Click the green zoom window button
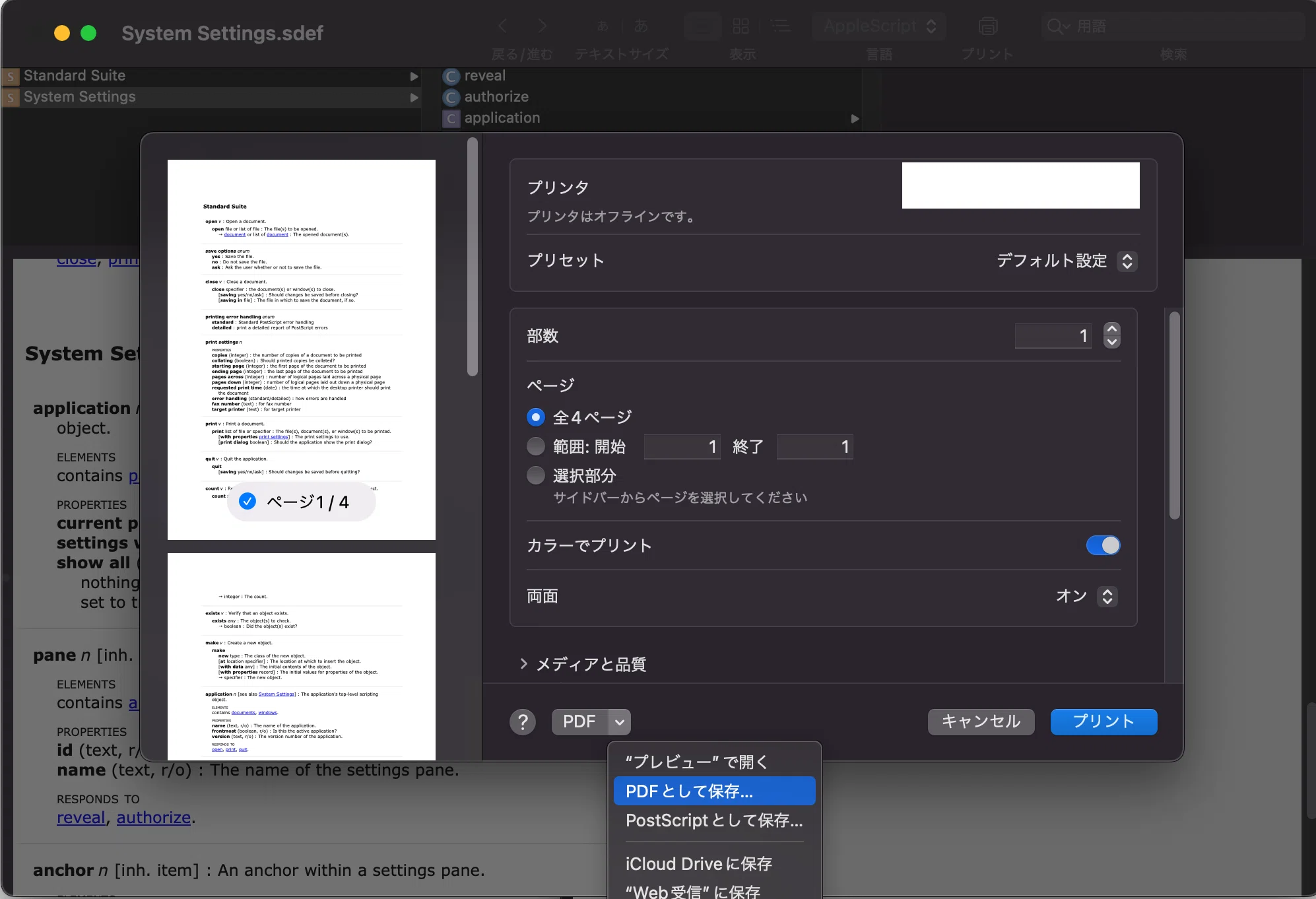The width and height of the screenshot is (1316, 899). coord(88,33)
